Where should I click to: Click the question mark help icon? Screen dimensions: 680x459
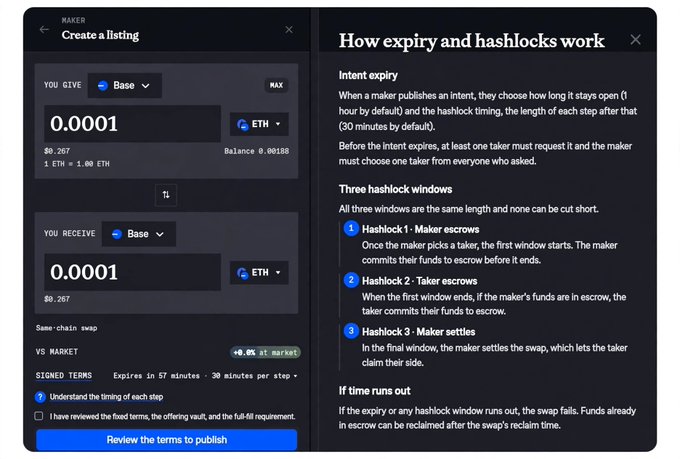(40, 397)
